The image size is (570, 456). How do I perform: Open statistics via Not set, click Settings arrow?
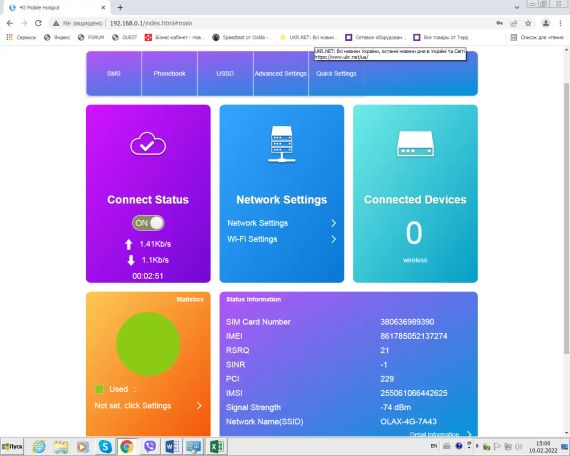pos(199,405)
